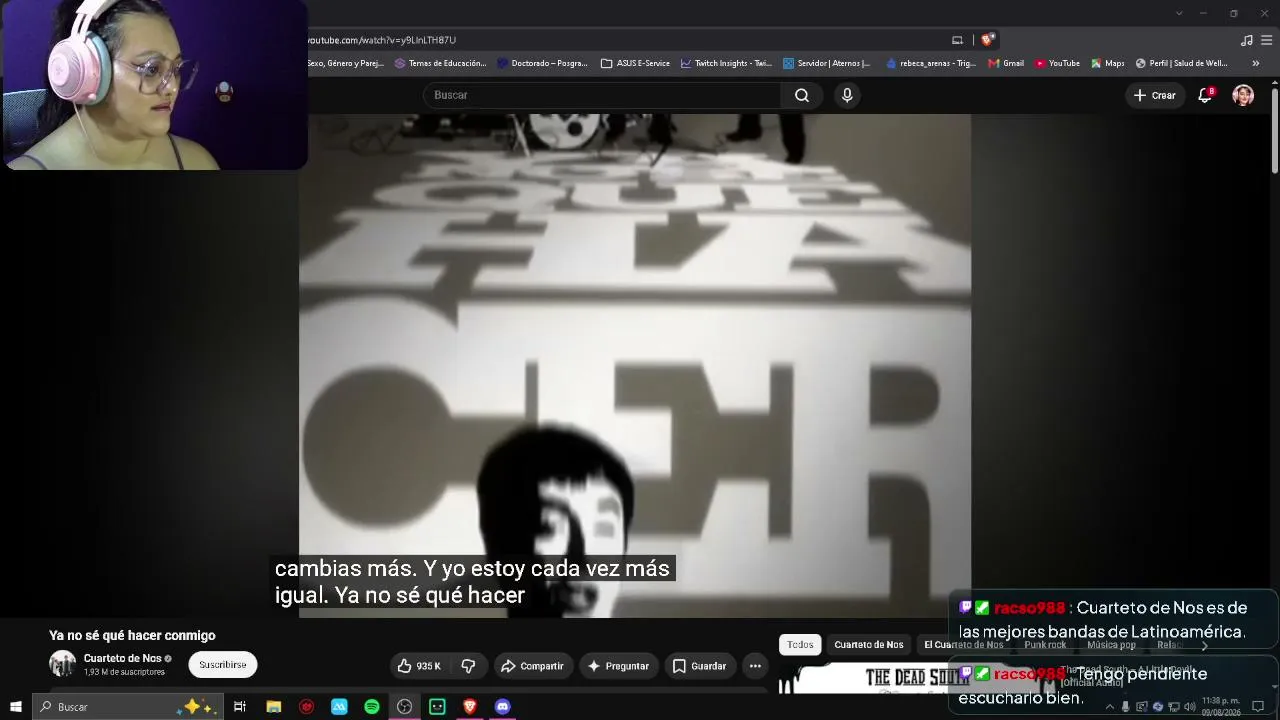Click the YouTube page vertical scrollbar
This screenshot has height=720, width=1280.
coord(1275,130)
